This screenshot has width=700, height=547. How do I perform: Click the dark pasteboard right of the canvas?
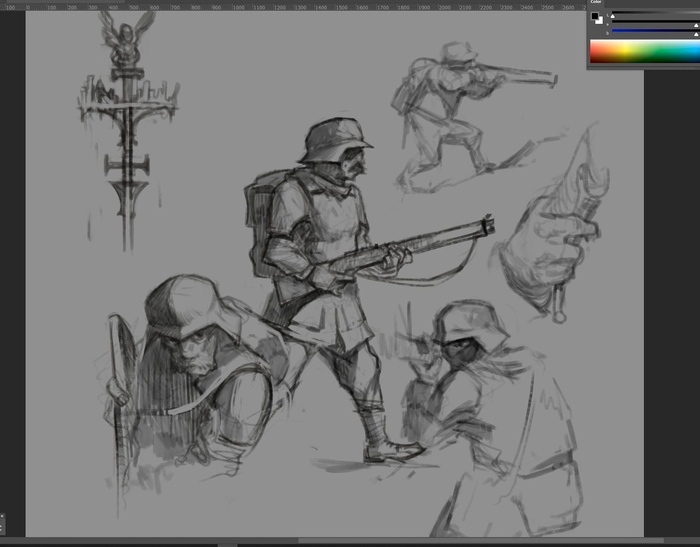coord(670,300)
